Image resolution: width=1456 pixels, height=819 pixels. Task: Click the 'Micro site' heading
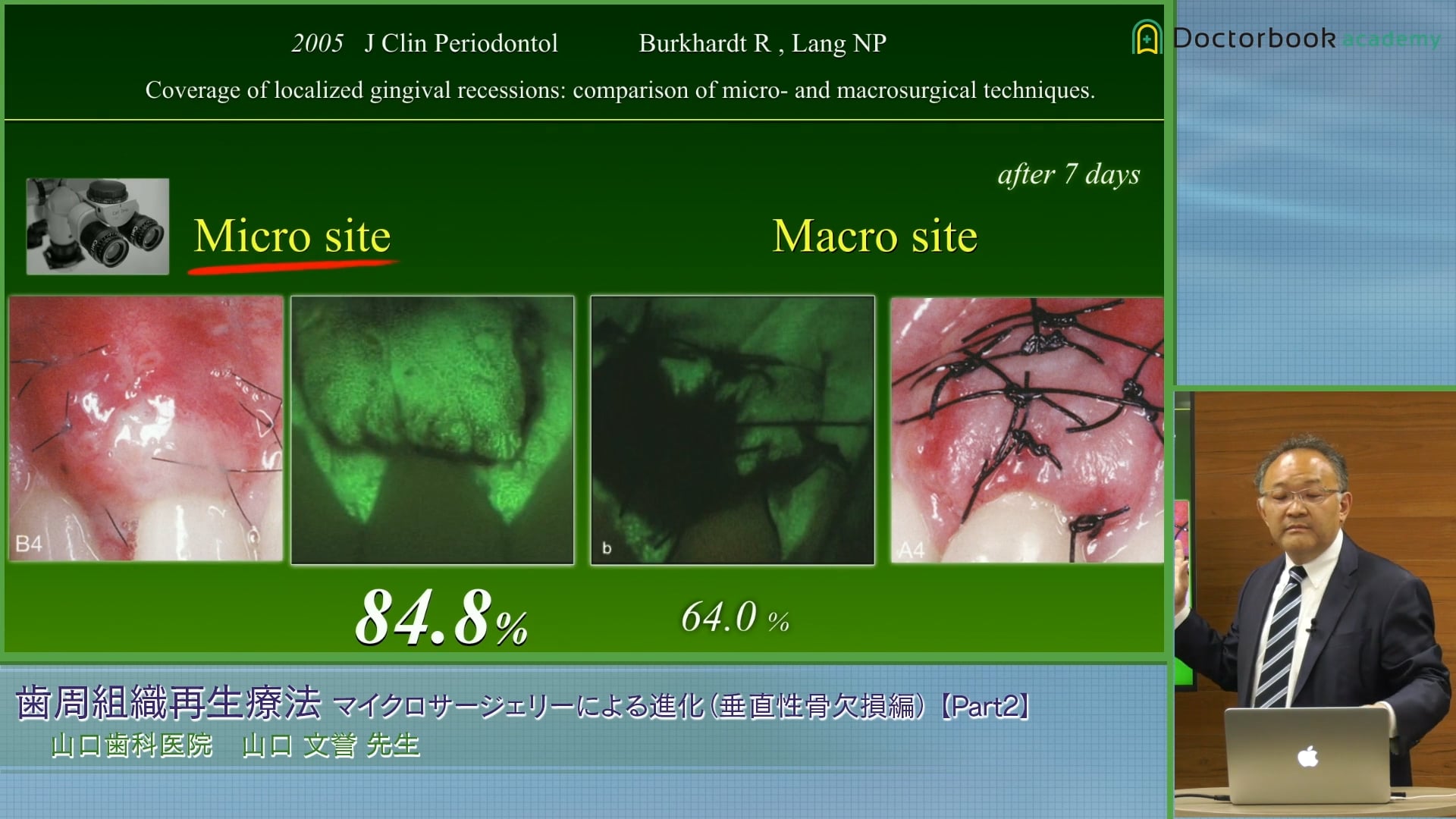click(x=293, y=236)
